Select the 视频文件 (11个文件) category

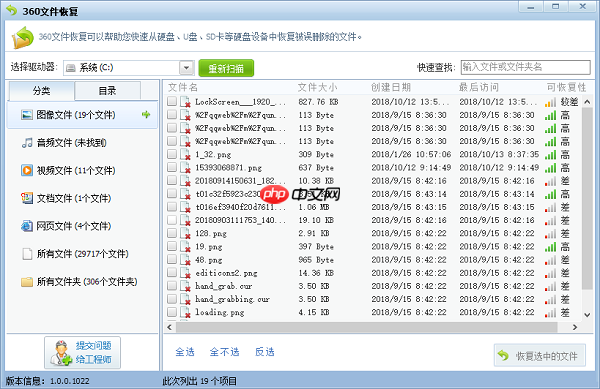coord(82,170)
